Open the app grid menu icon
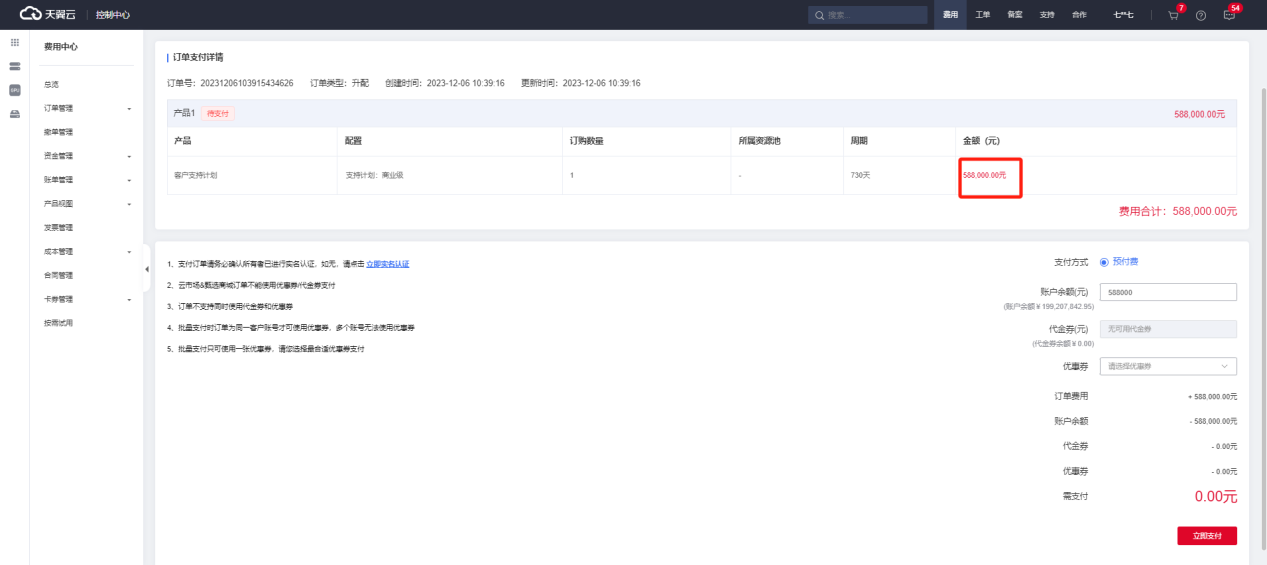The width and height of the screenshot is (1267, 565). pyautogui.click(x=15, y=43)
